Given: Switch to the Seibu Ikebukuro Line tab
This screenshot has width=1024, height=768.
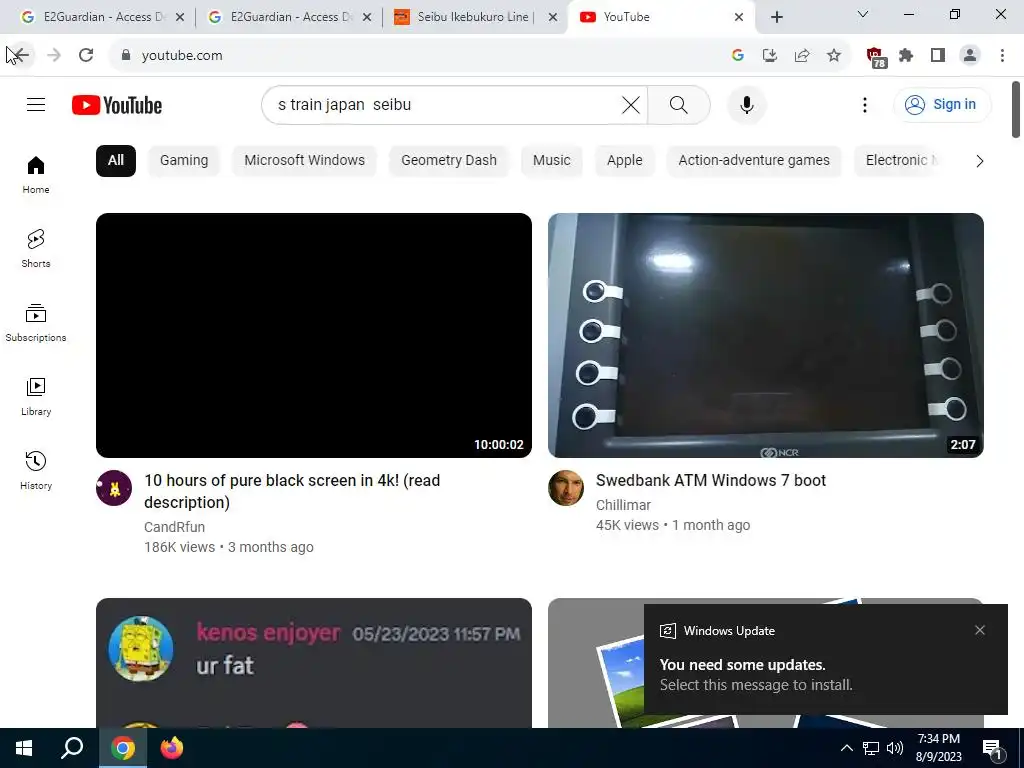Looking at the screenshot, I should pos(472,17).
